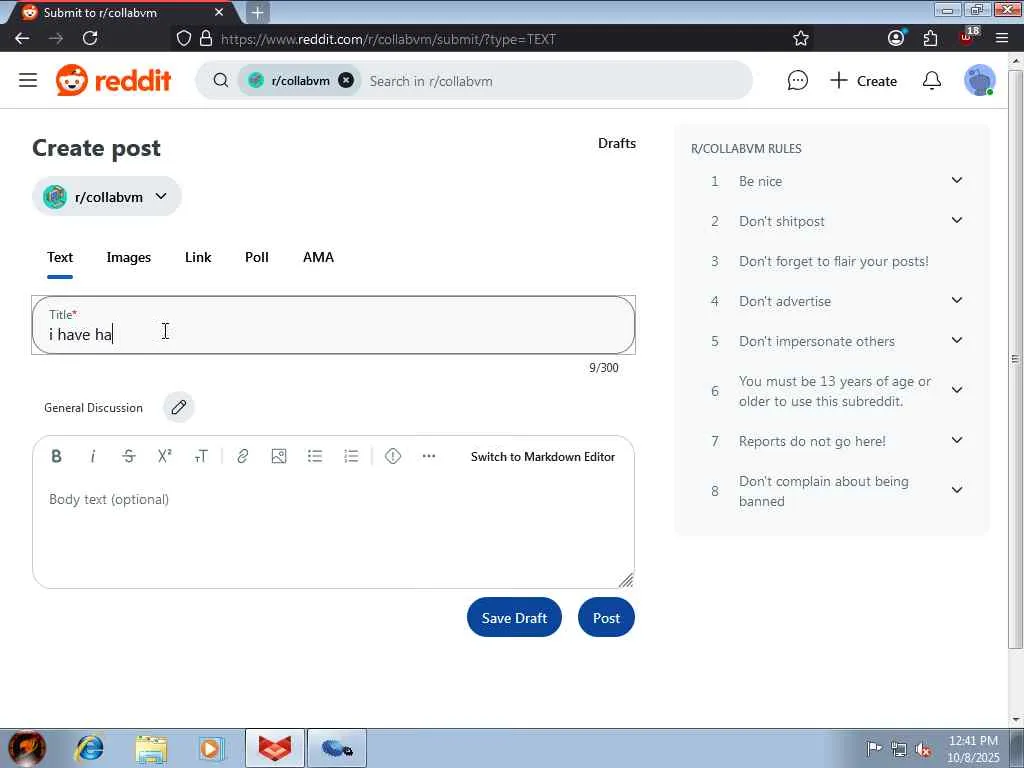Click the search magnifier icon
Image resolution: width=1024 pixels, height=768 pixels.
point(221,80)
